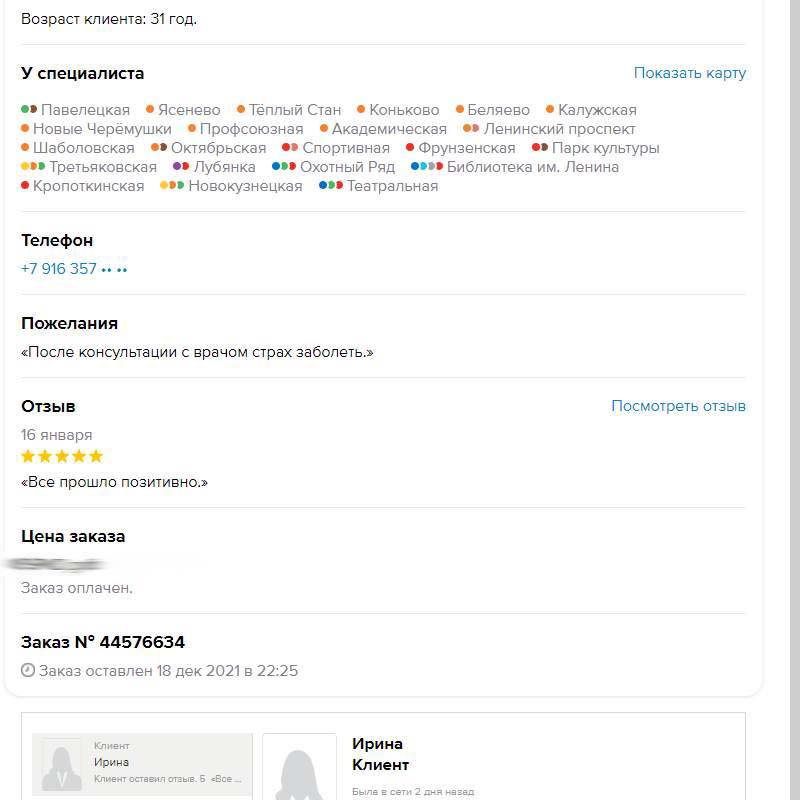Select the Тёплый Стан station
Screen dimensions: 800x800
(294, 110)
